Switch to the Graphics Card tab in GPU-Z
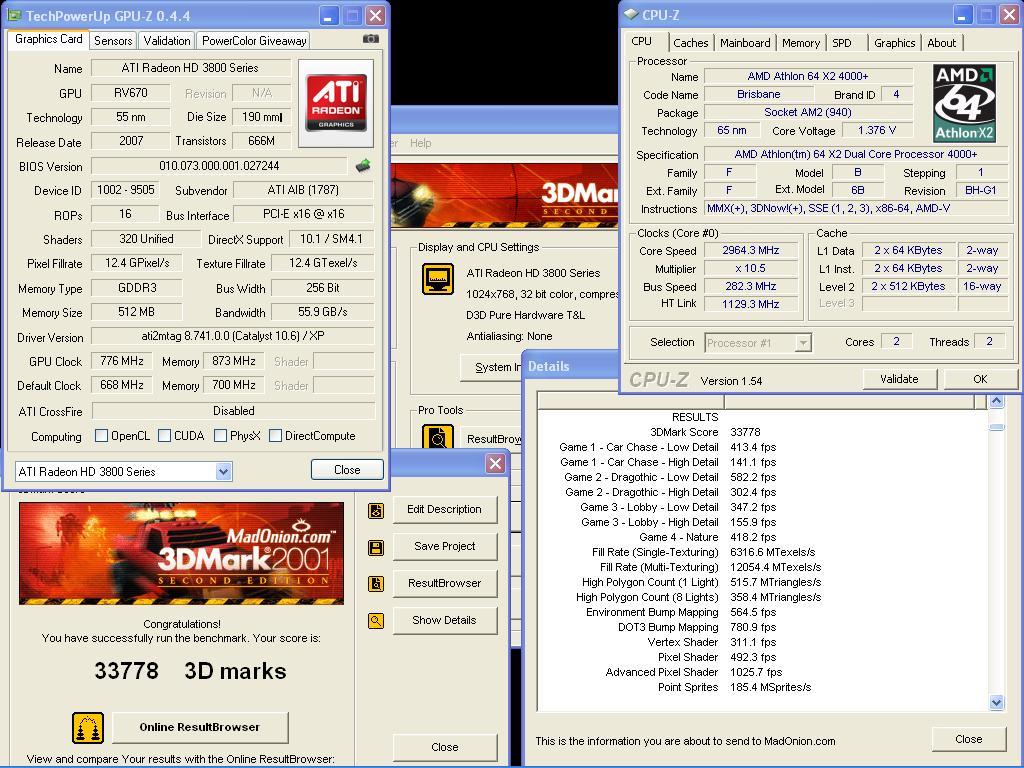Screen dimensions: 1024x768 point(48,39)
